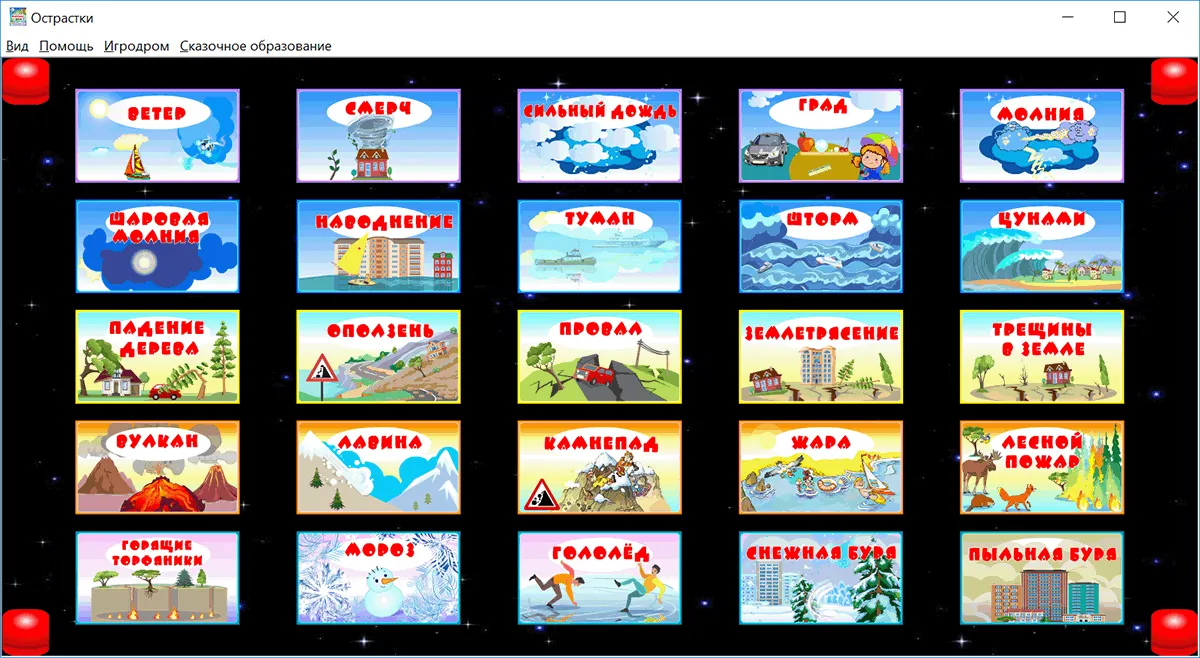Click the red button at the top left
This screenshot has width=1200, height=658.
click(25, 80)
